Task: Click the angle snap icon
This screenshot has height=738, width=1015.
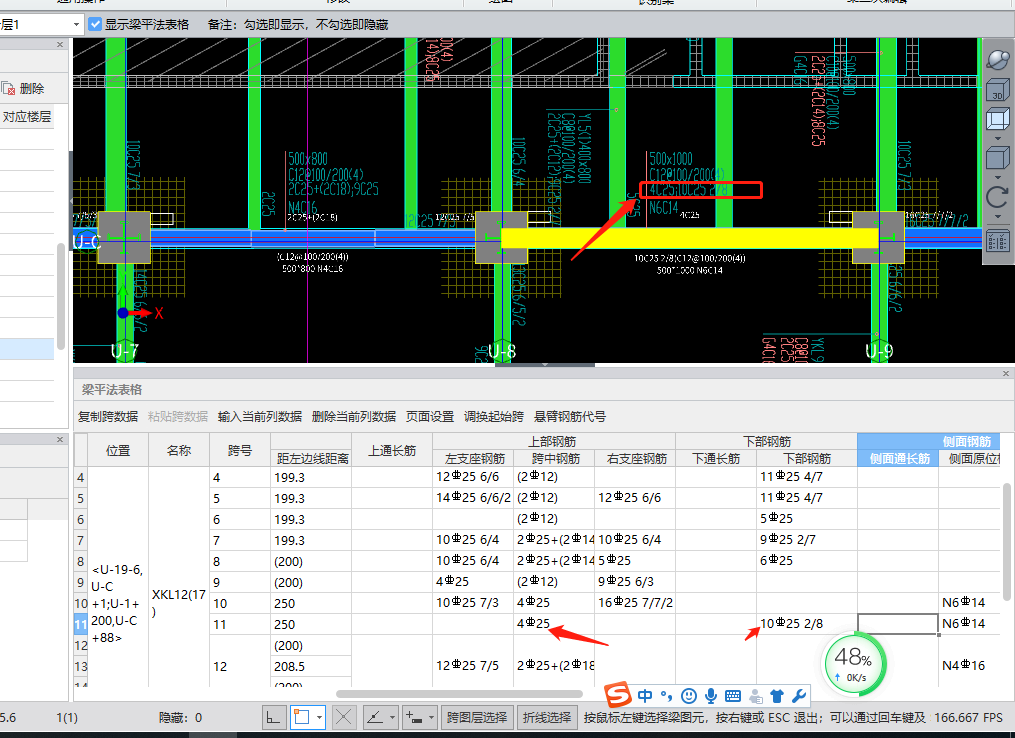Action: point(375,717)
